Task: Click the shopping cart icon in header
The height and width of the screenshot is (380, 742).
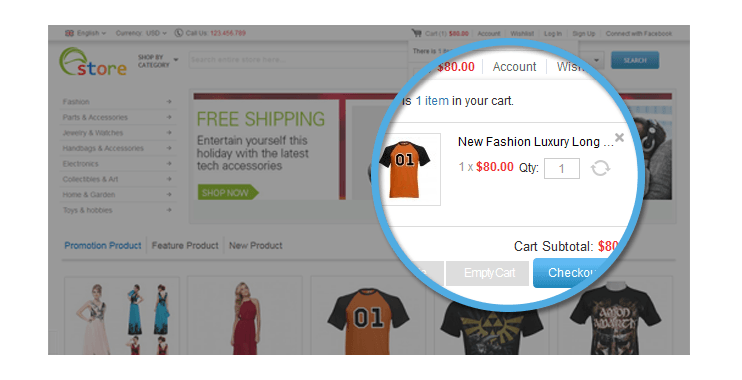Action: [416, 33]
